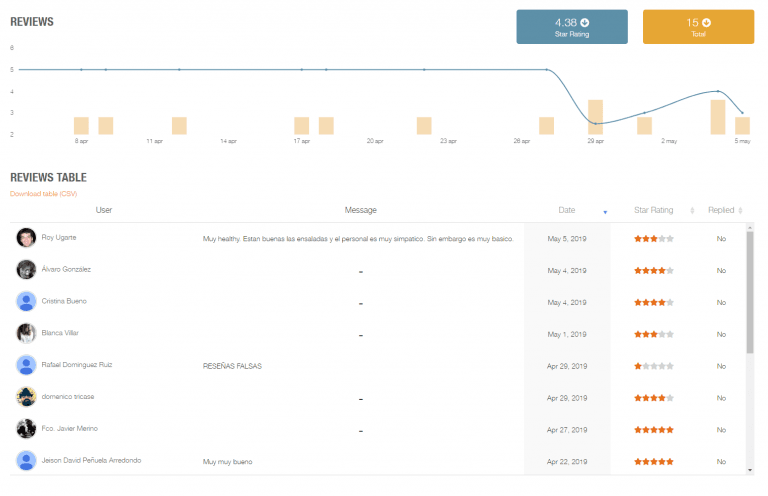Sort reviews by Replied column arrows

pos(740,211)
